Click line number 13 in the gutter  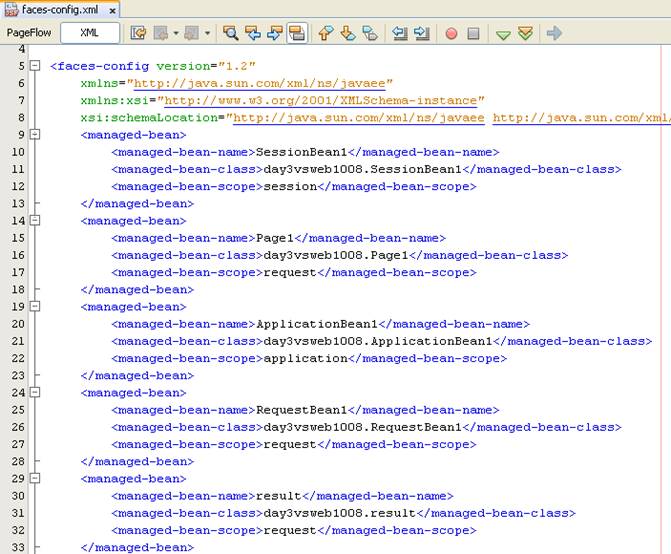[x=18, y=204]
